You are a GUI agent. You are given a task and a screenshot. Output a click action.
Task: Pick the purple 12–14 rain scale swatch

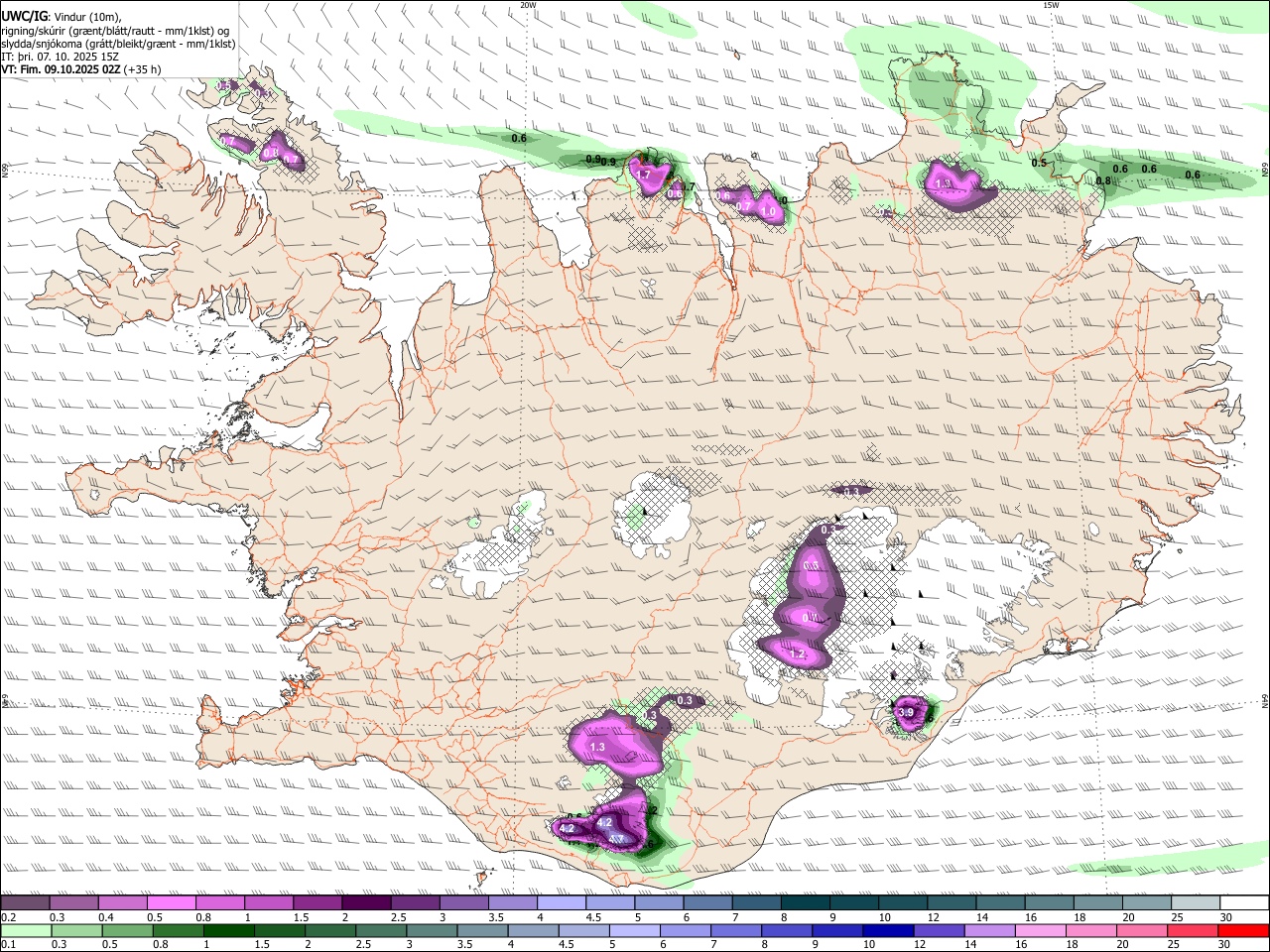[940, 930]
